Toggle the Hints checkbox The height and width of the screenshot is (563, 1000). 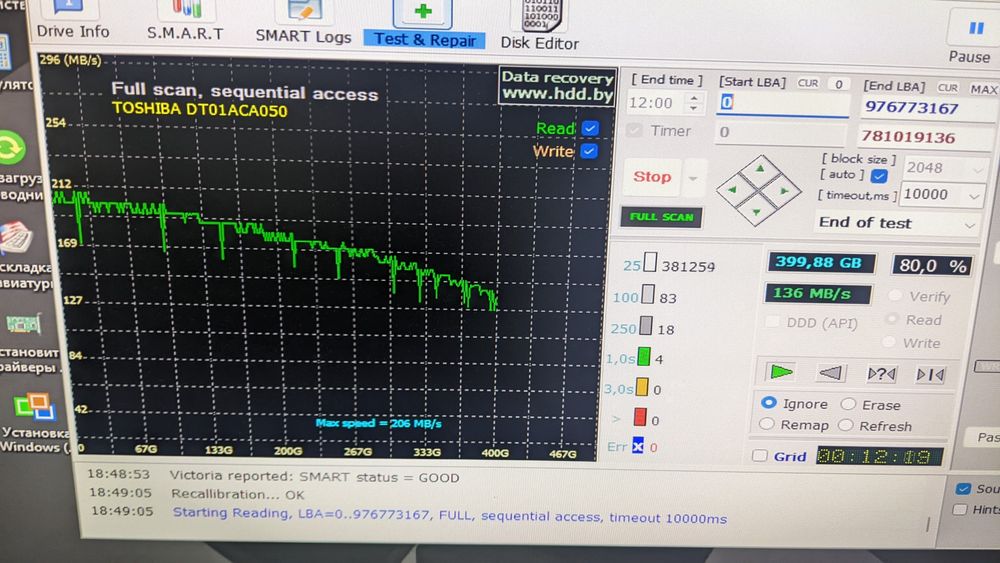pos(960,509)
